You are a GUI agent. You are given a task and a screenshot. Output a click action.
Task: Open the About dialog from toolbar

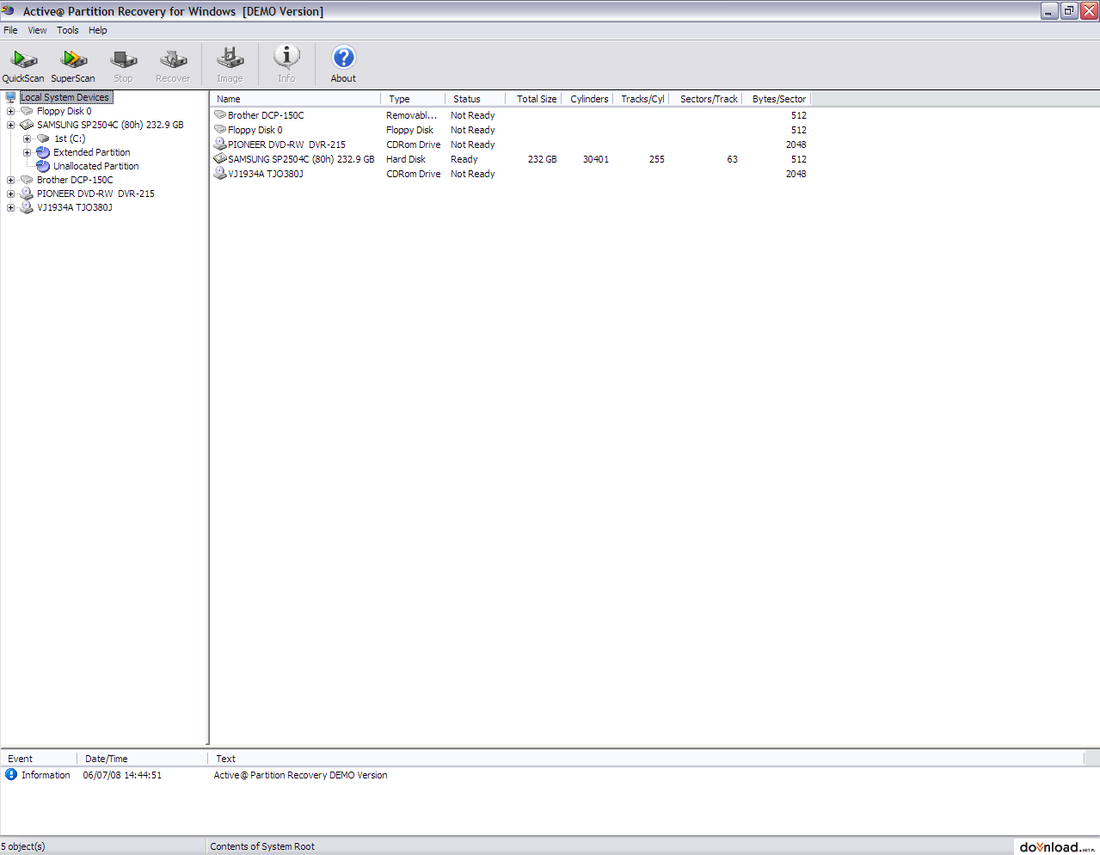point(343,65)
